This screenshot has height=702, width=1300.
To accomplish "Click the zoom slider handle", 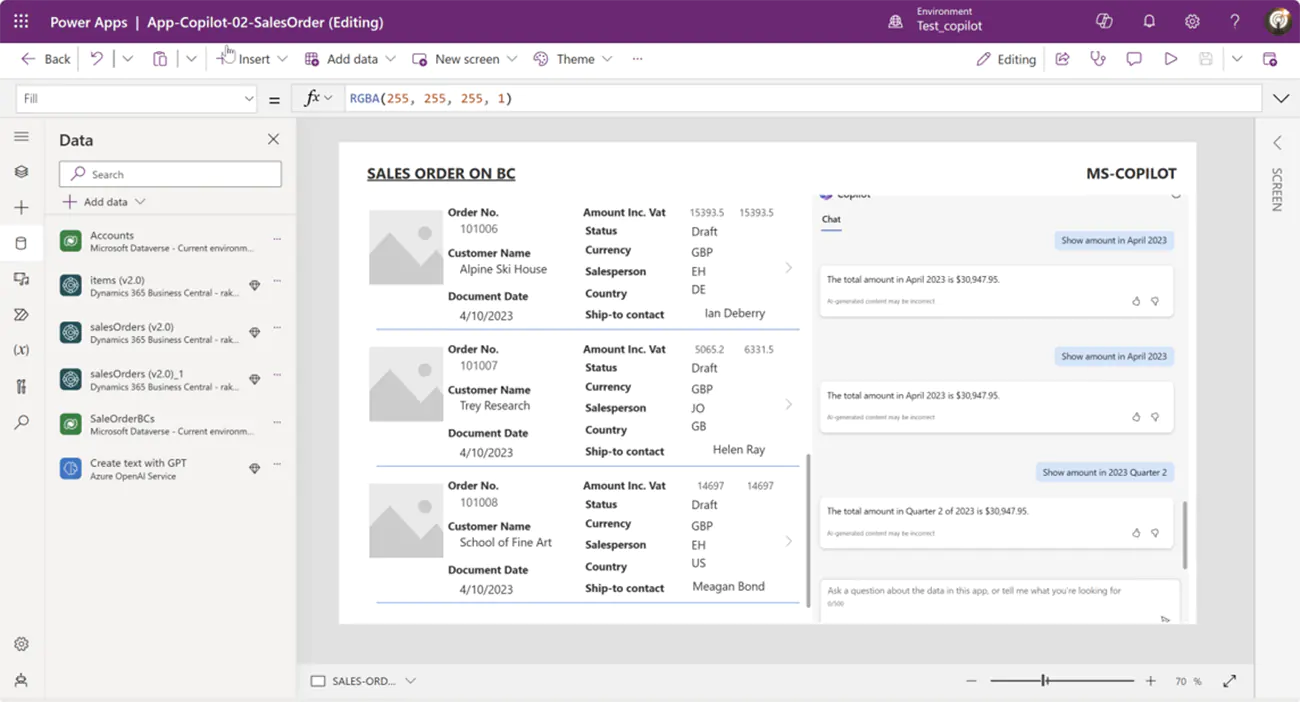I will pos(1044,681).
